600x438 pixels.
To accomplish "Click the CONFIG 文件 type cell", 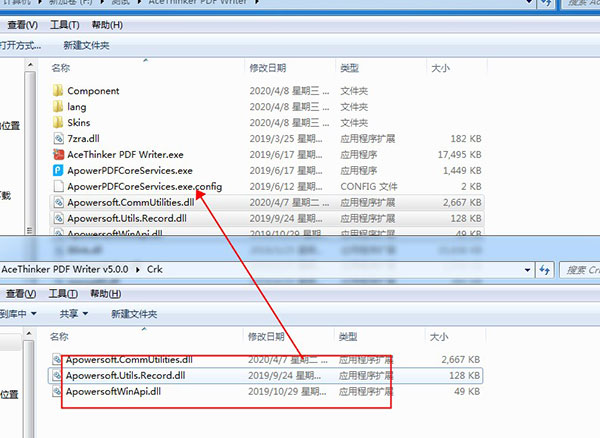I will [369, 187].
